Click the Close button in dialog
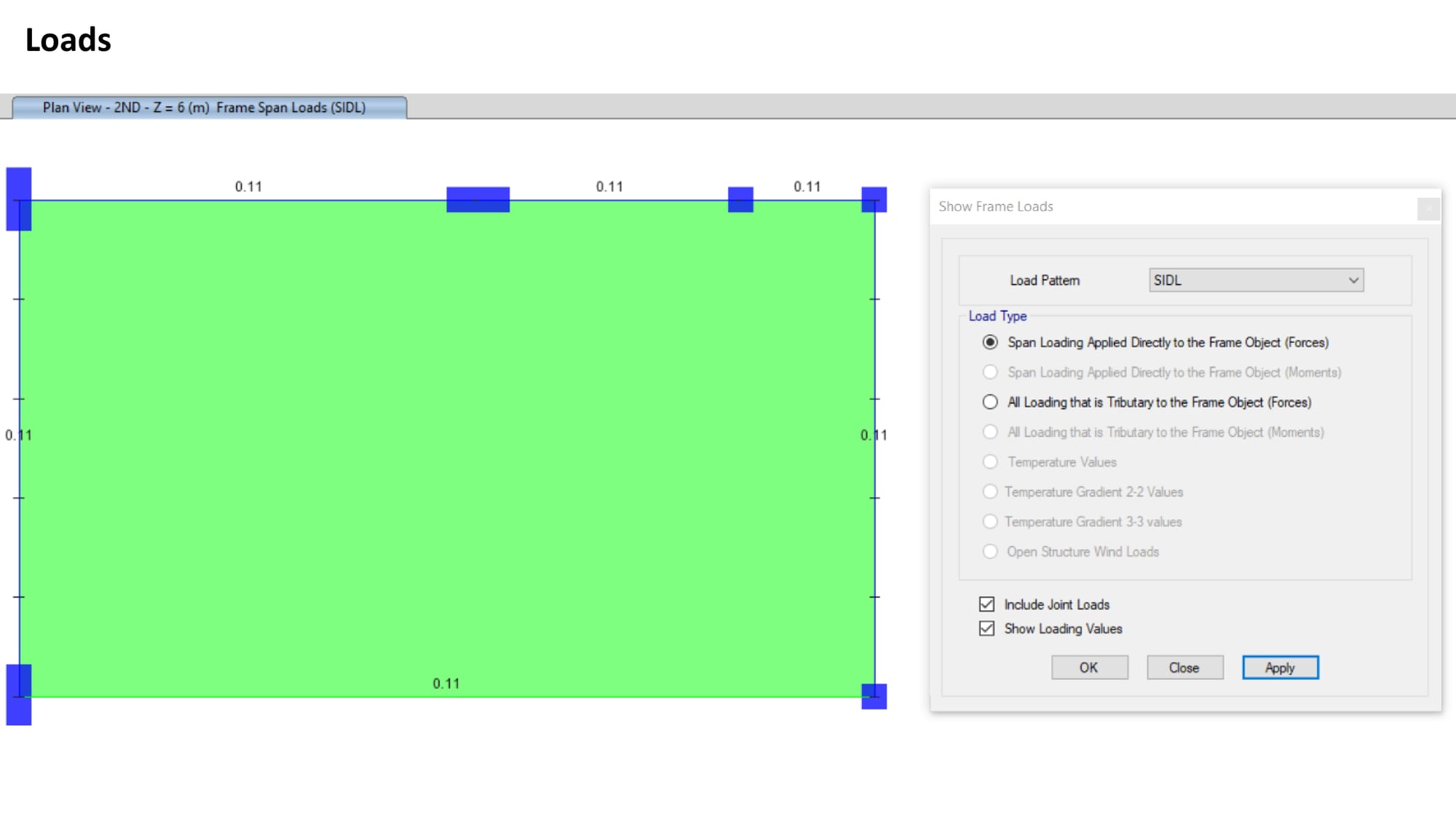Viewport: 1456px width, 819px height. 1184,668
